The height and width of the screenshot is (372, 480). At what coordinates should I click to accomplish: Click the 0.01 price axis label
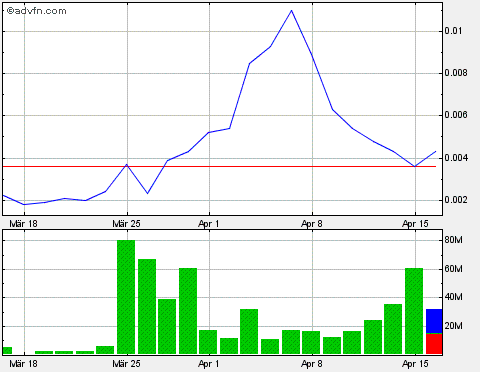point(453,31)
